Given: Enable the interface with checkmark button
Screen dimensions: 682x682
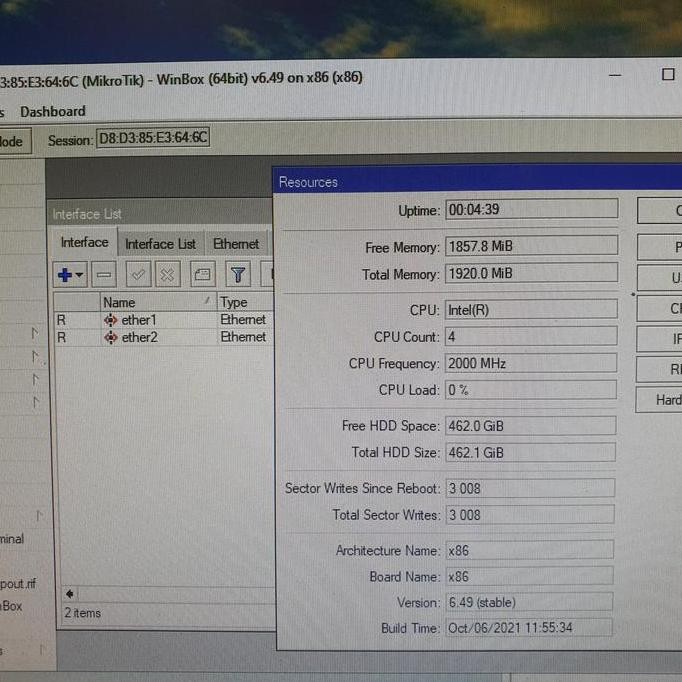Looking at the screenshot, I should (x=138, y=274).
